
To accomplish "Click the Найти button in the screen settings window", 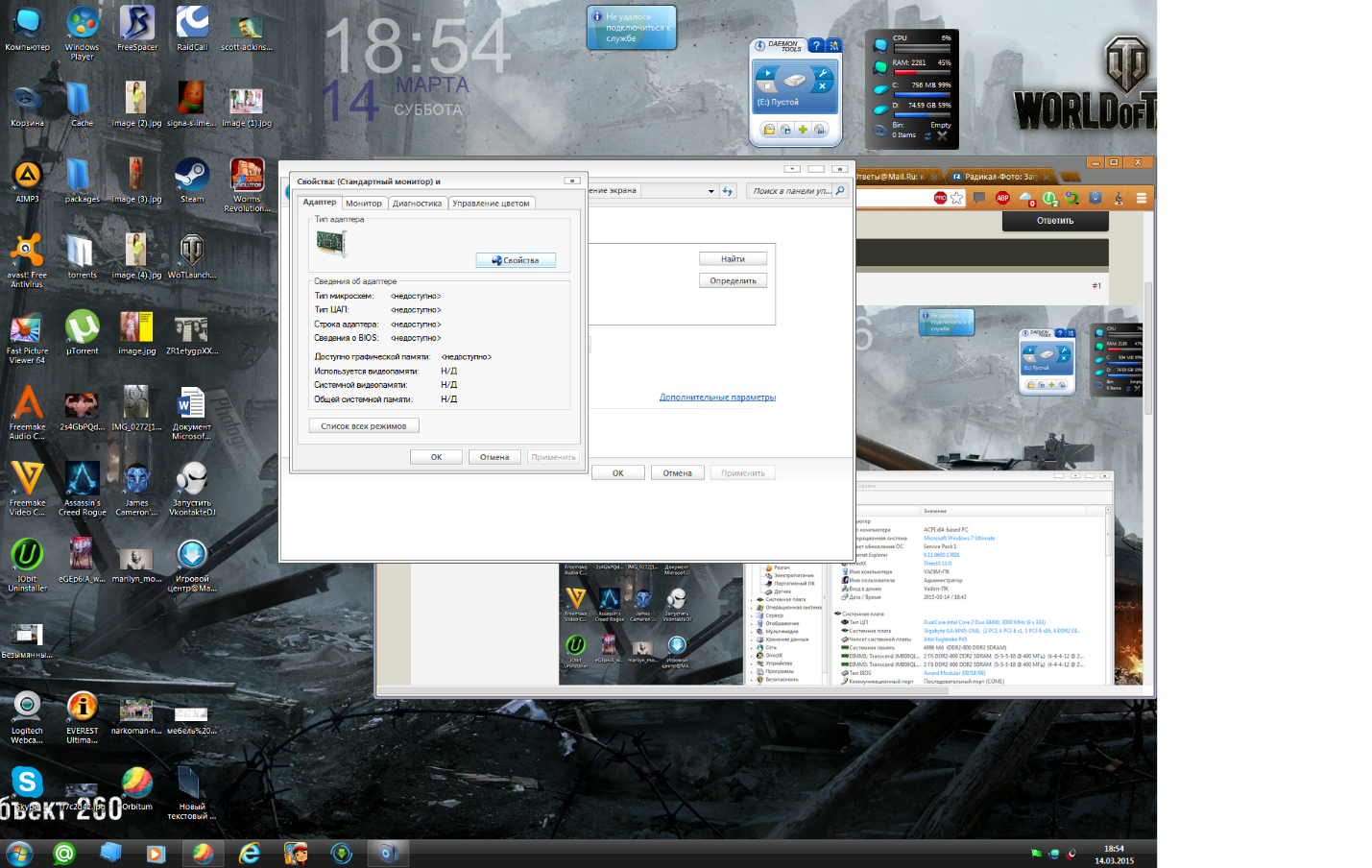I will (x=733, y=259).
